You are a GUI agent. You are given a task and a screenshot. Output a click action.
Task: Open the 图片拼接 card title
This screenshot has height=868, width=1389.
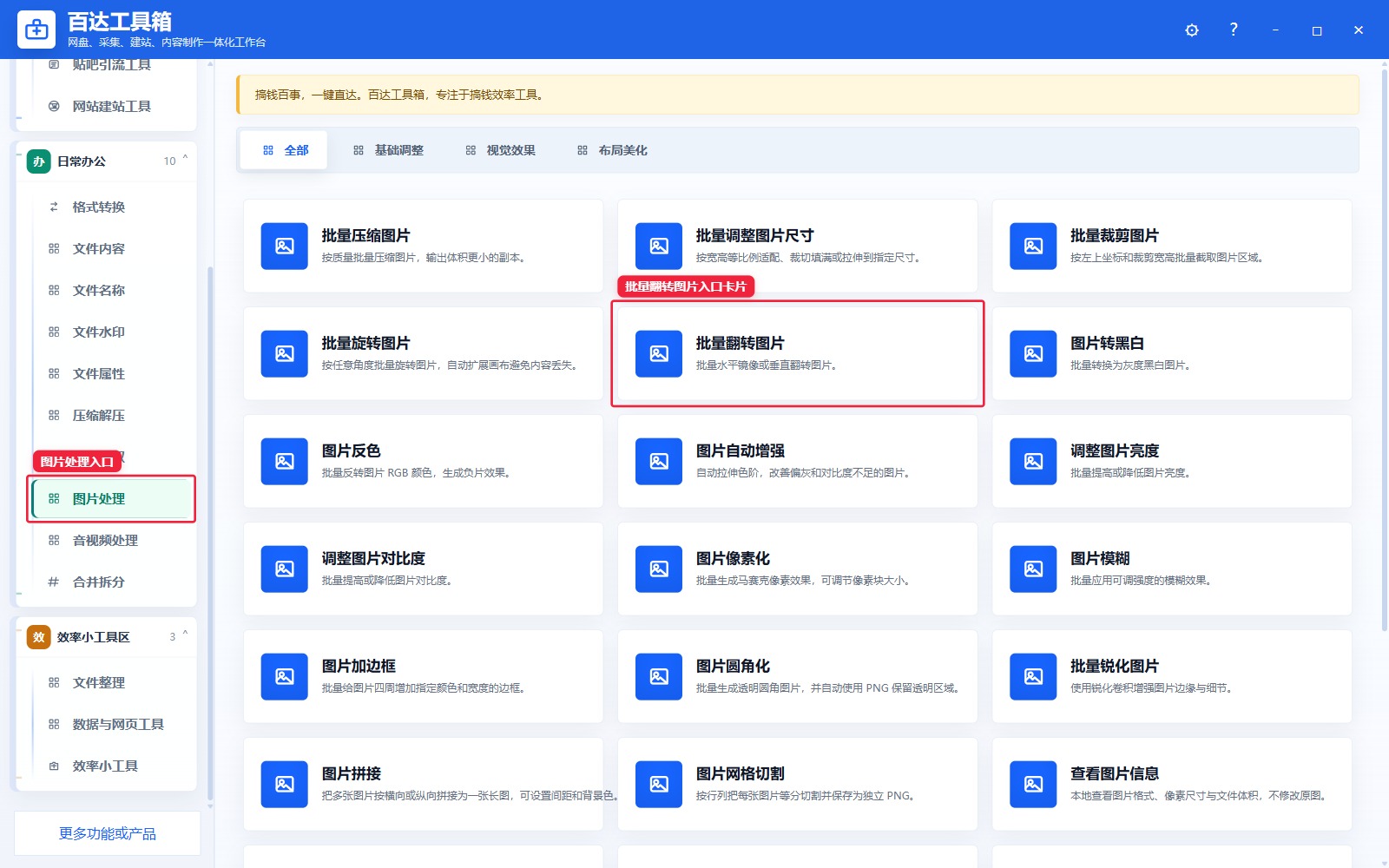click(x=351, y=774)
